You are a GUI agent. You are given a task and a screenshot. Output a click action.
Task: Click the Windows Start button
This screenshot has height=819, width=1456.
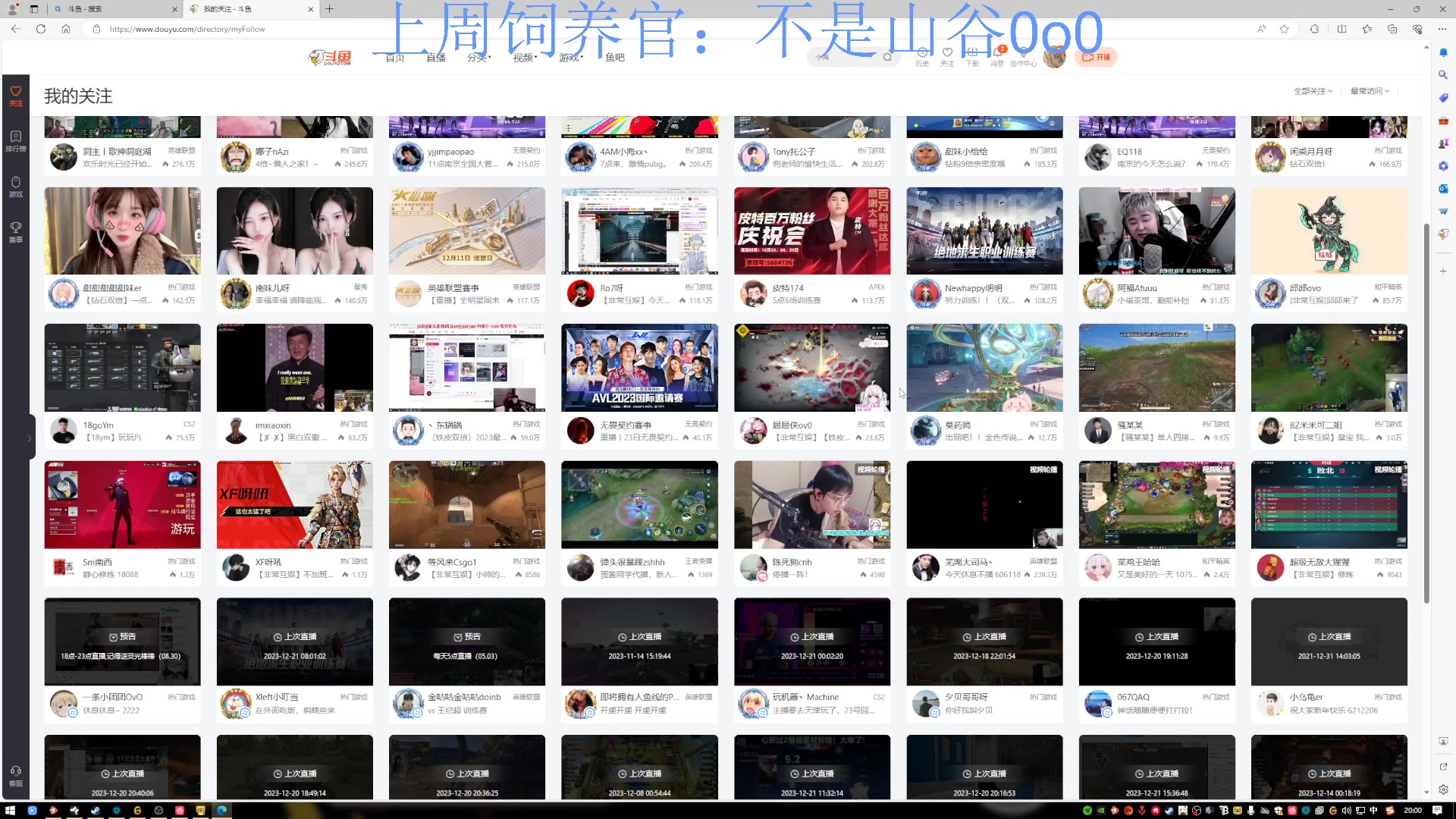coord(10,810)
